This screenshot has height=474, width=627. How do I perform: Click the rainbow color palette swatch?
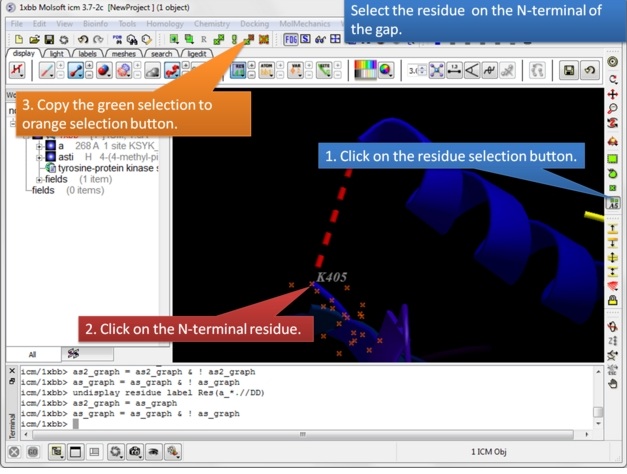coord(365,71)
